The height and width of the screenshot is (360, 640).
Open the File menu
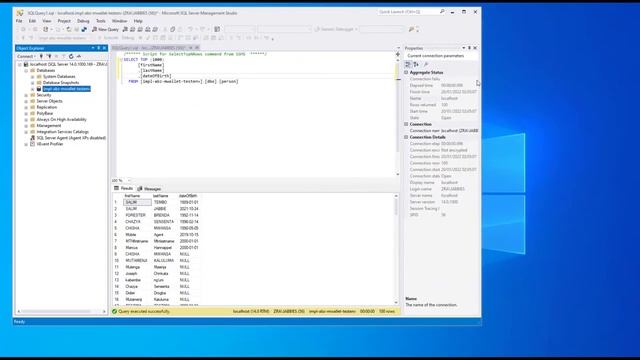tap(19, 21)
